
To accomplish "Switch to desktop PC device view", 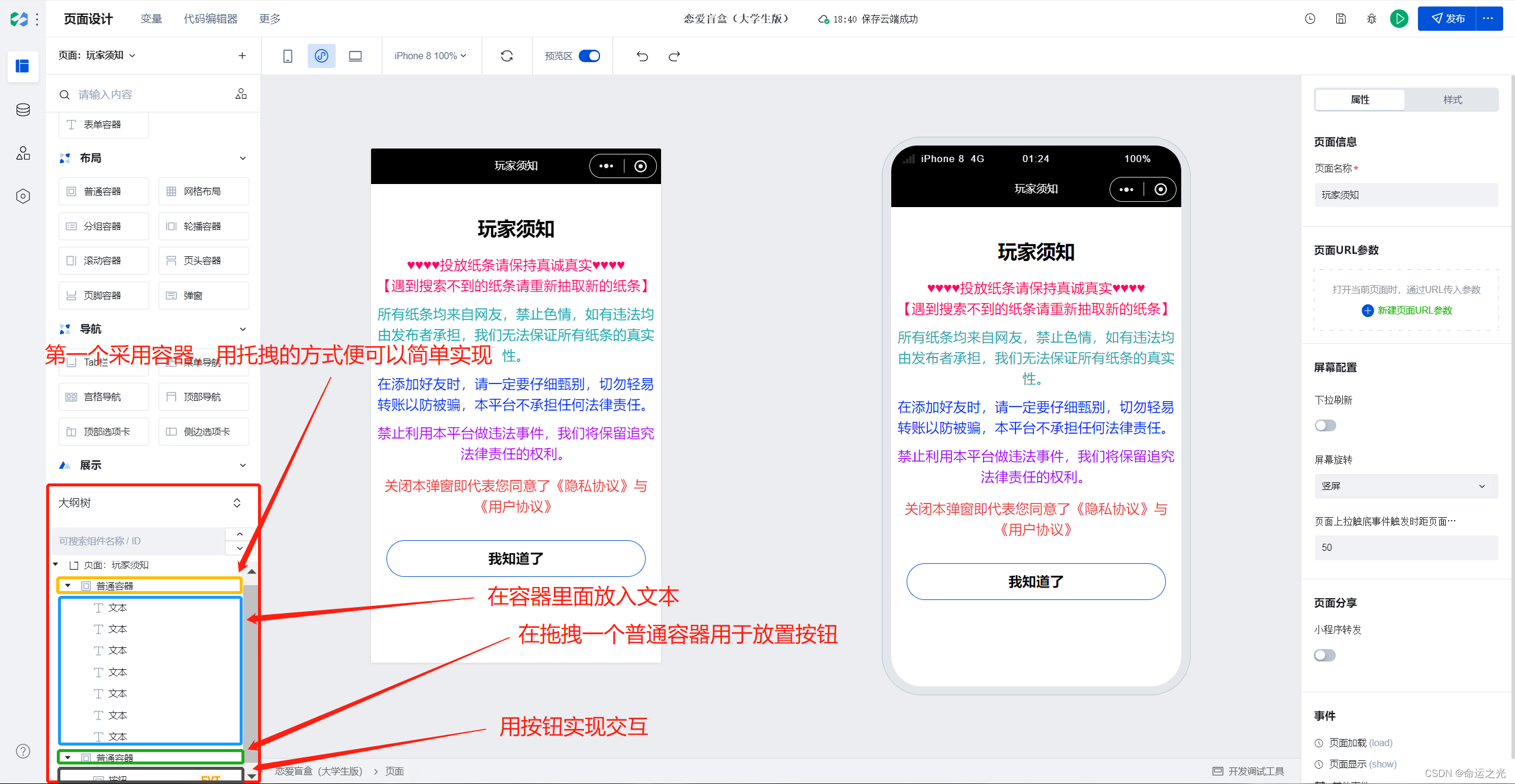I will pos(355,56).
